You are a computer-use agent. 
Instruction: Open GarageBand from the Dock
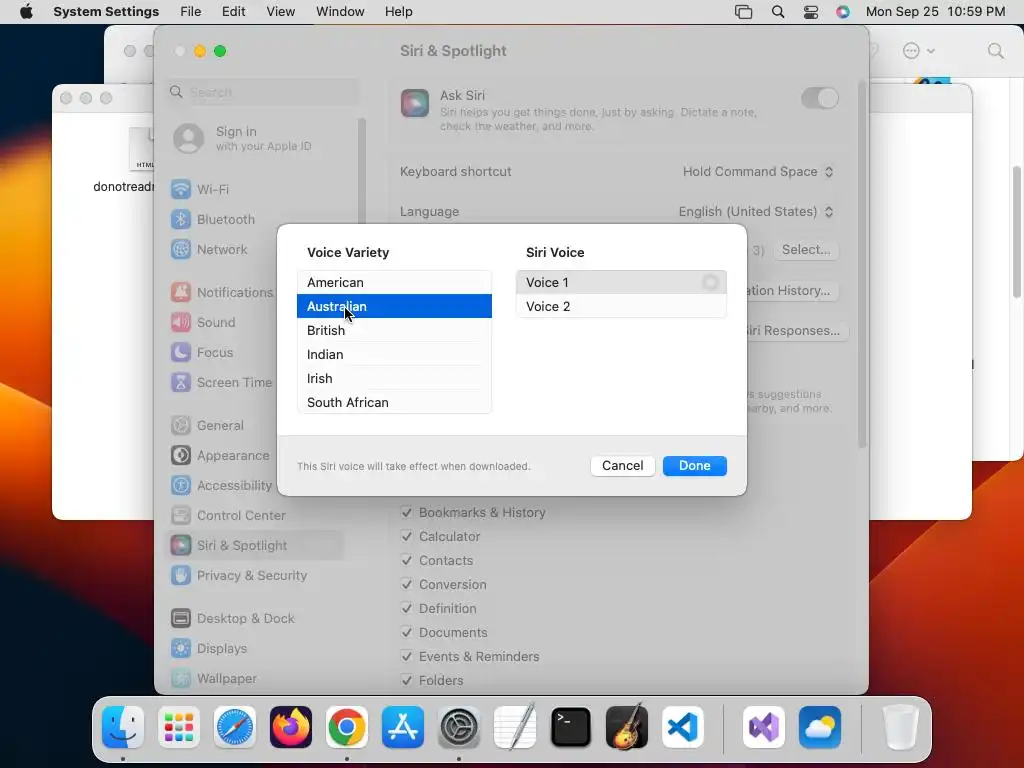click(627, 727)
